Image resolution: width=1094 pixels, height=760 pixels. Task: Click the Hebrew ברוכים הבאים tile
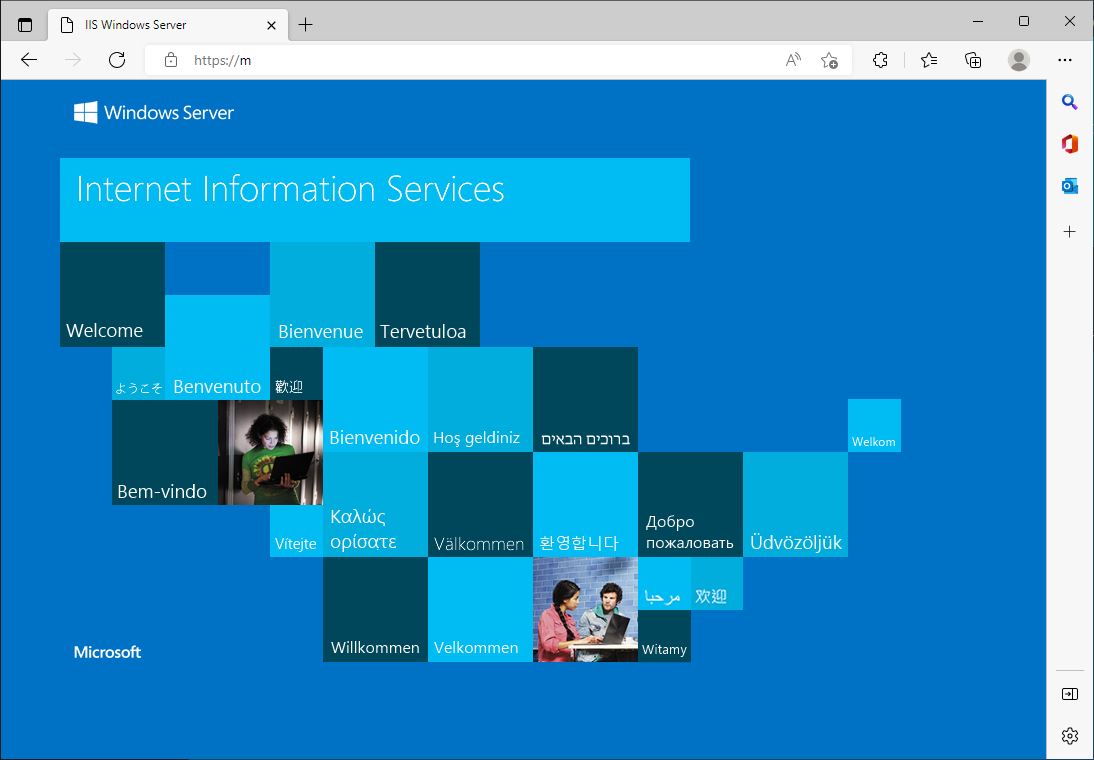point(585,399)
